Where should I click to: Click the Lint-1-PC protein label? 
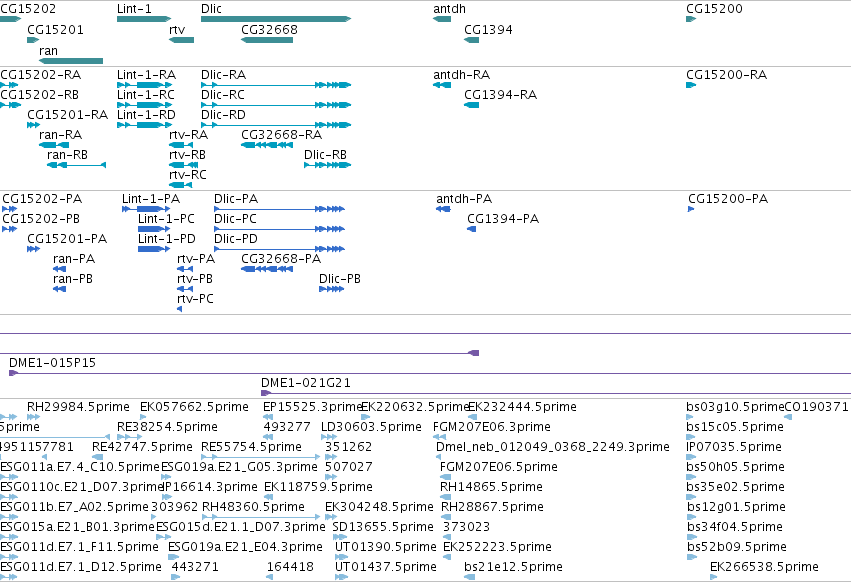(x=166, y=219)
